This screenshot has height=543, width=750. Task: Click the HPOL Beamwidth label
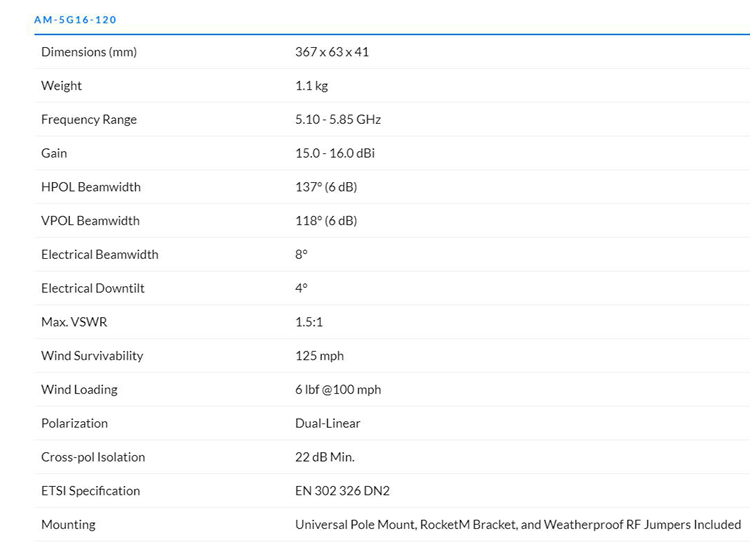(91, 187)
